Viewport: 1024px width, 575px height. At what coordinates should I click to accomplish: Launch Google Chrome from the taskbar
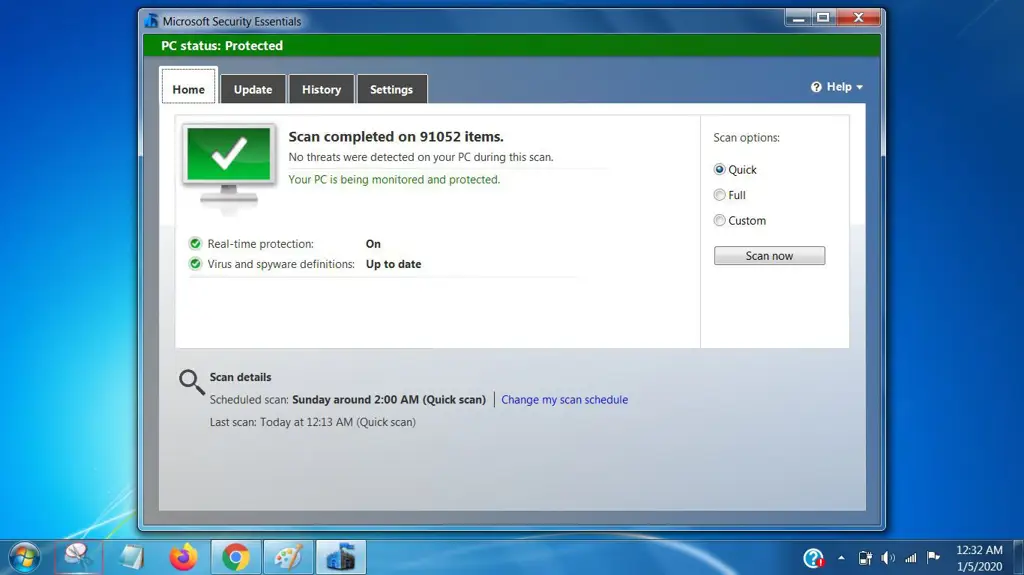(x=236, y=557)
